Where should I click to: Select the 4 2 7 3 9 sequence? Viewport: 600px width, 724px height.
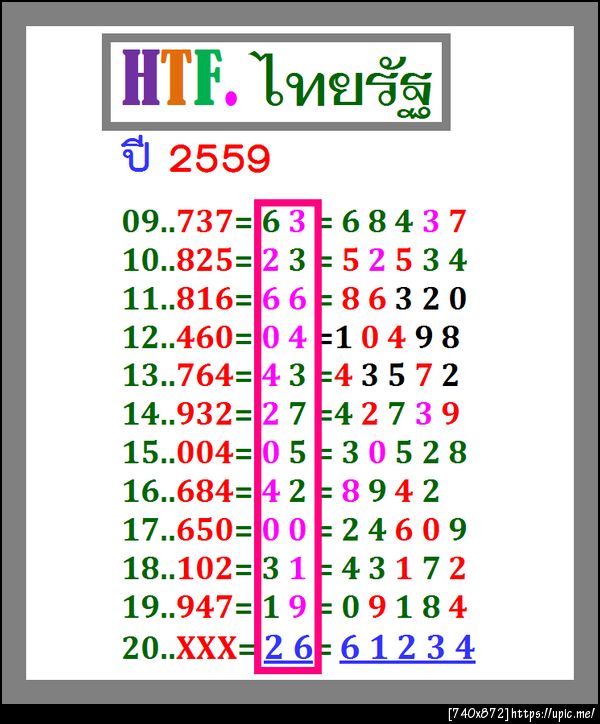tap(397, 413)
